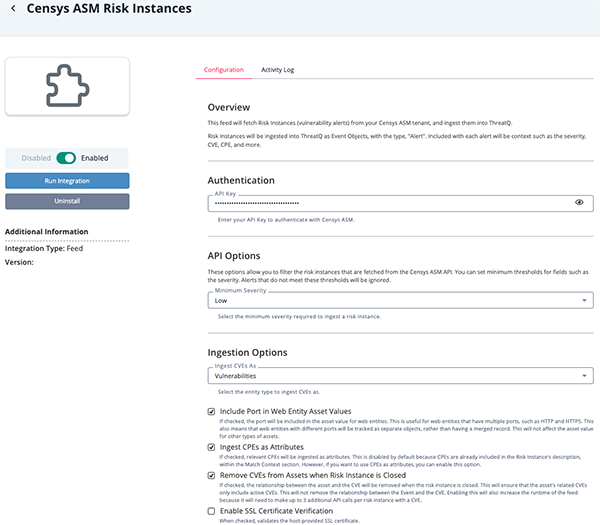Click the Additional Information label

47,232
